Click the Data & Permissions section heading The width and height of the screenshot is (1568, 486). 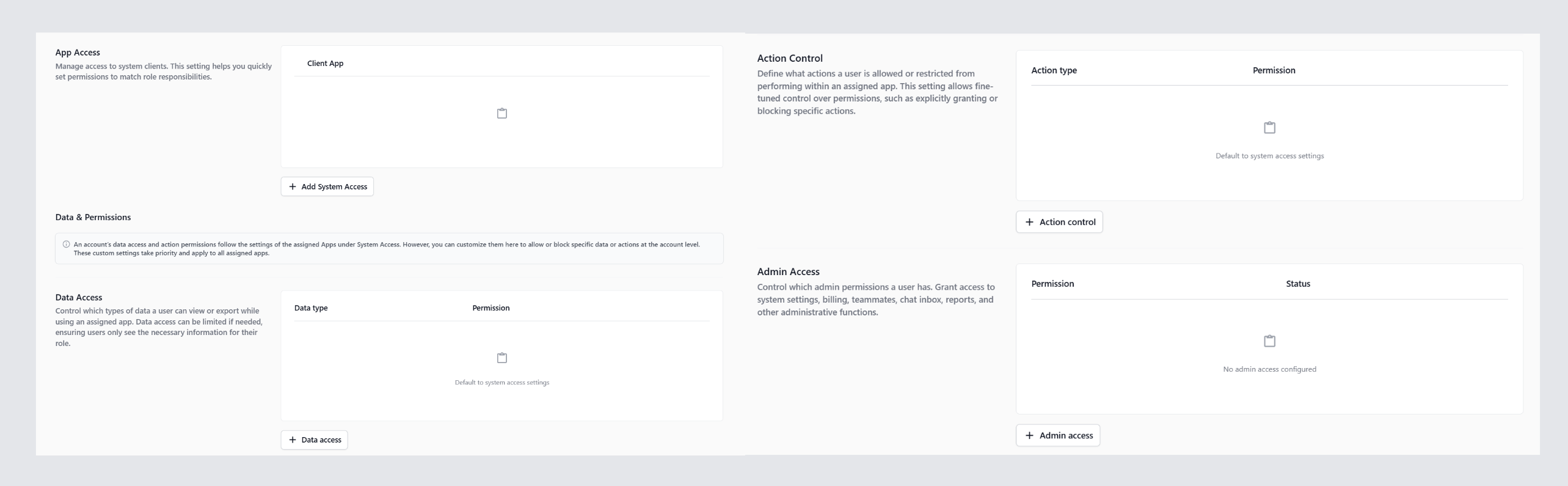pos(93,217)
